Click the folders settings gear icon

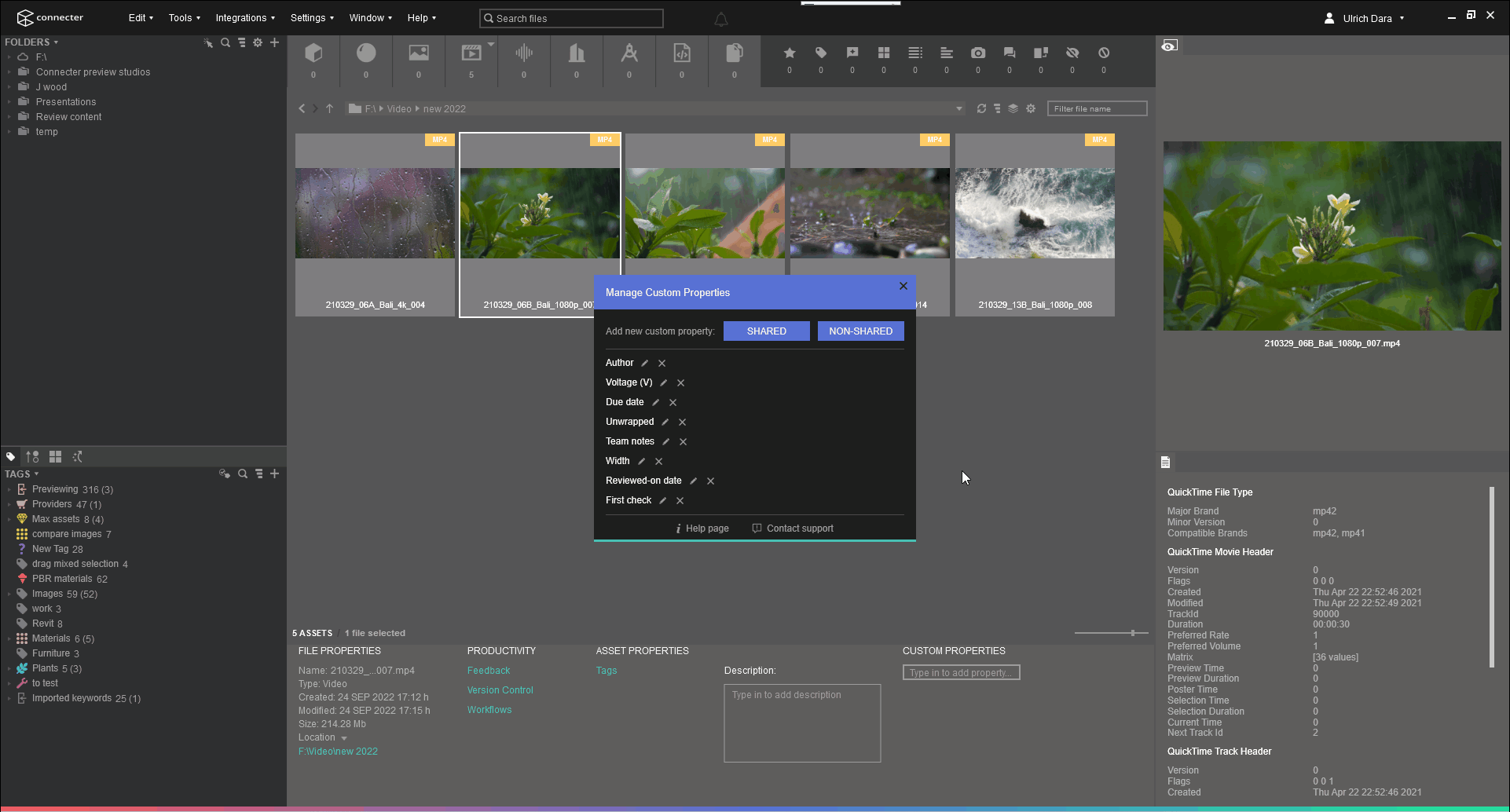258,42
